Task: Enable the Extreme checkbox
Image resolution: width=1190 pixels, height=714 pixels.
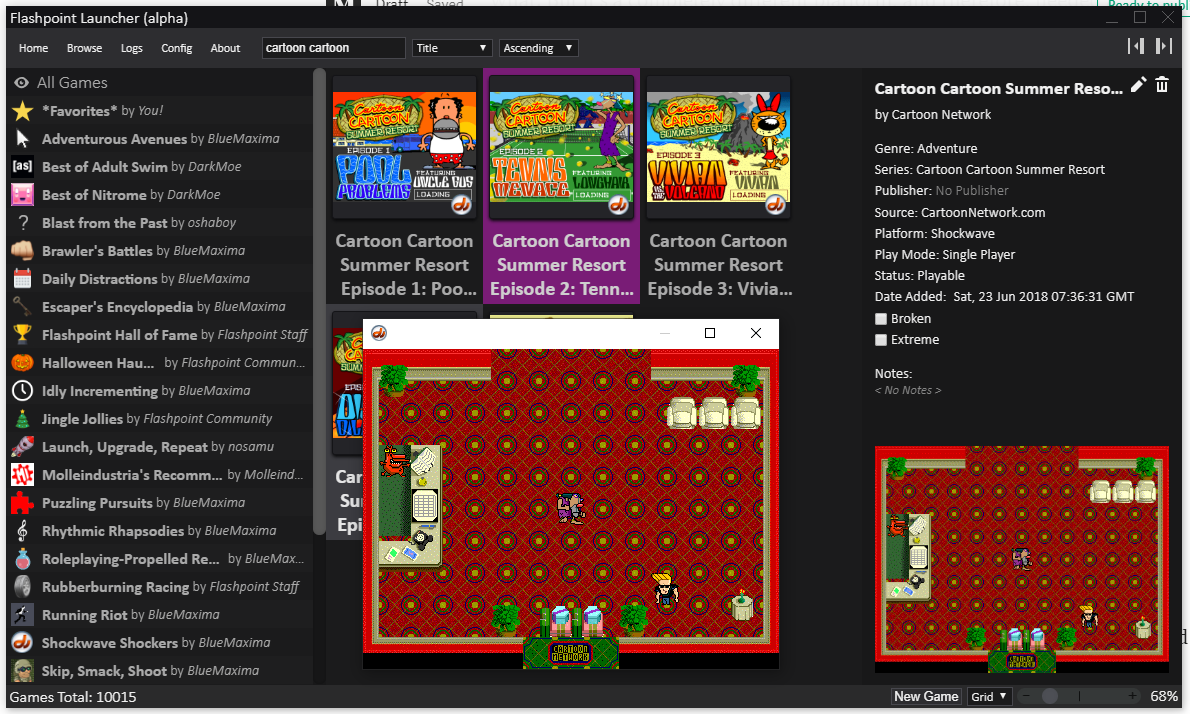Action: [x=881, y=340]
